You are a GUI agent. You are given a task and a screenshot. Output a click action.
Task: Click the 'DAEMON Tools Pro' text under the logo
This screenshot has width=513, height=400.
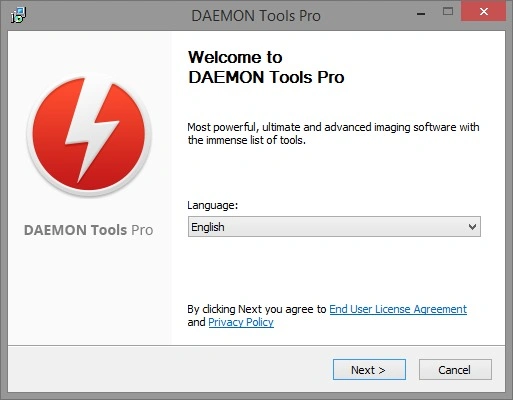pyautogui.click(x=88, y=230)
